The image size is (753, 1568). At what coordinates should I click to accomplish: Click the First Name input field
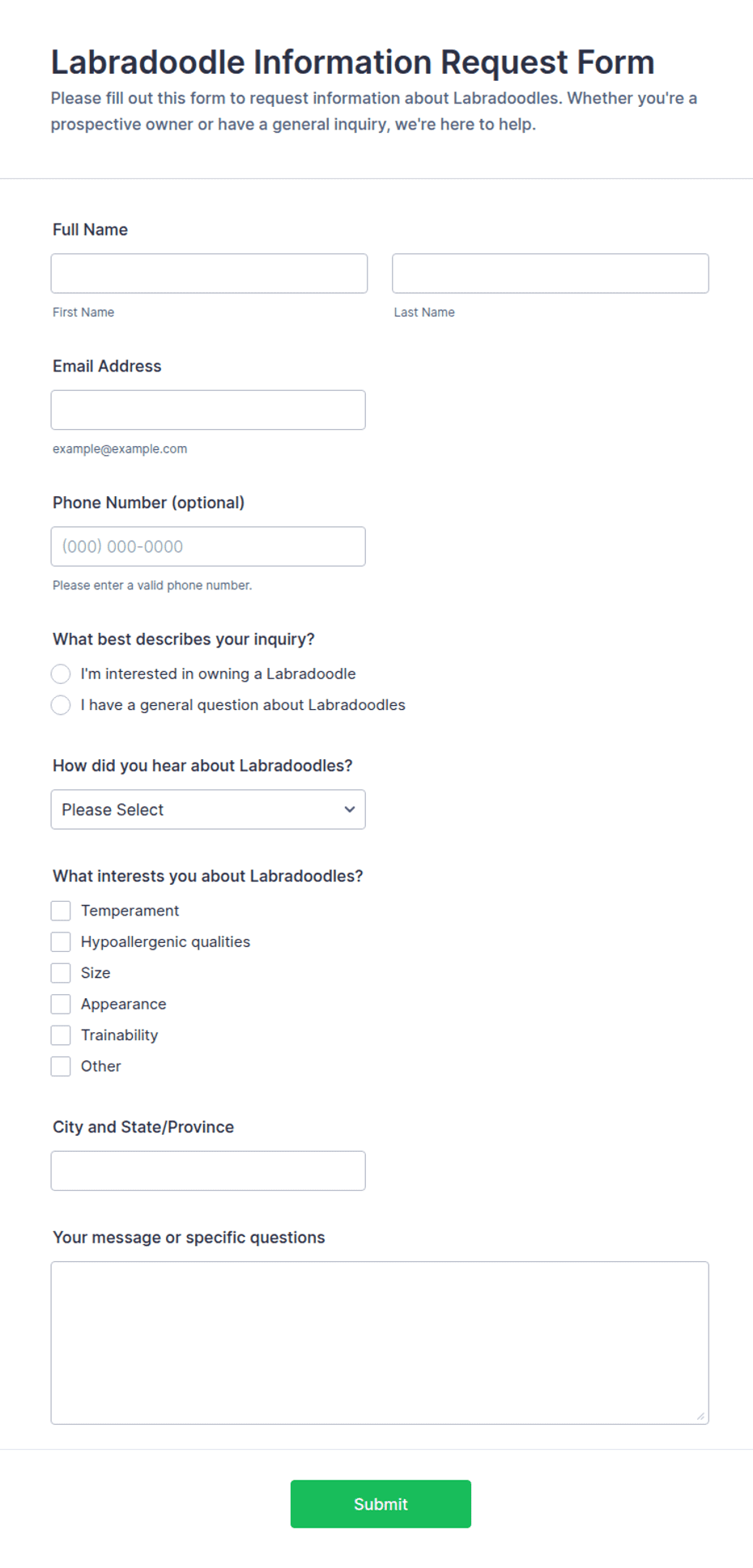(209, 274)
